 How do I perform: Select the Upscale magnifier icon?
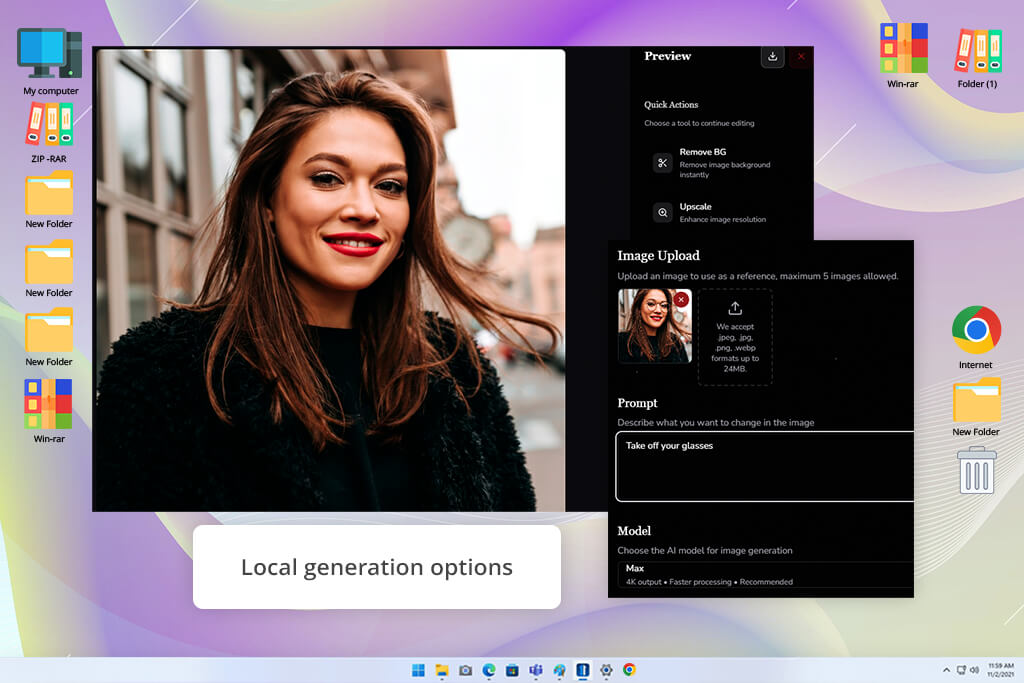point(662,212)
